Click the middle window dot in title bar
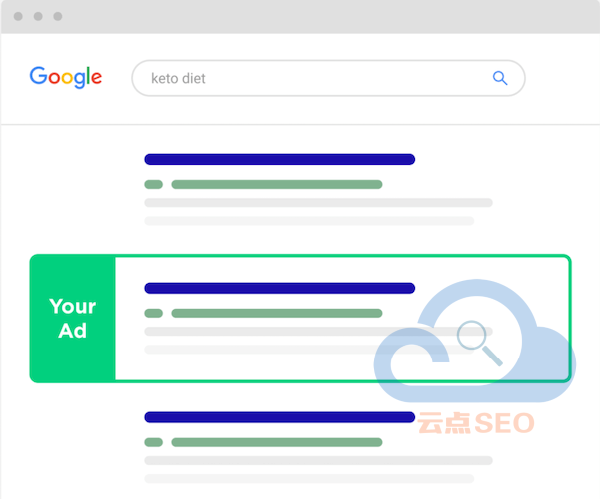This screenshot has height=499, width=600. 39,17
